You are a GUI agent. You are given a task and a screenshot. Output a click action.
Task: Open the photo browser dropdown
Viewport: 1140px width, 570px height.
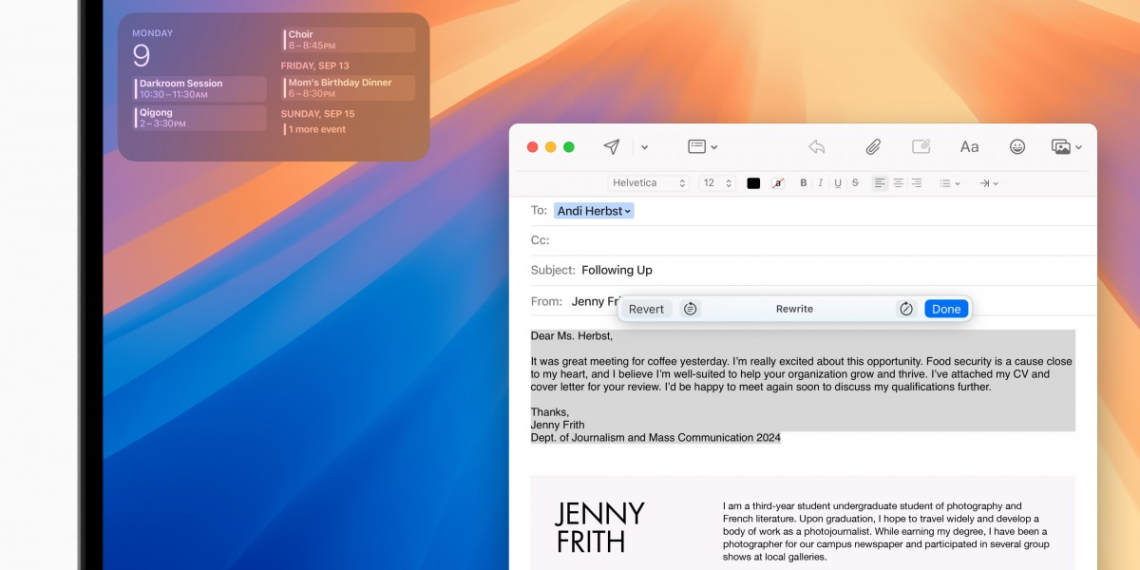click(1066, 147)
